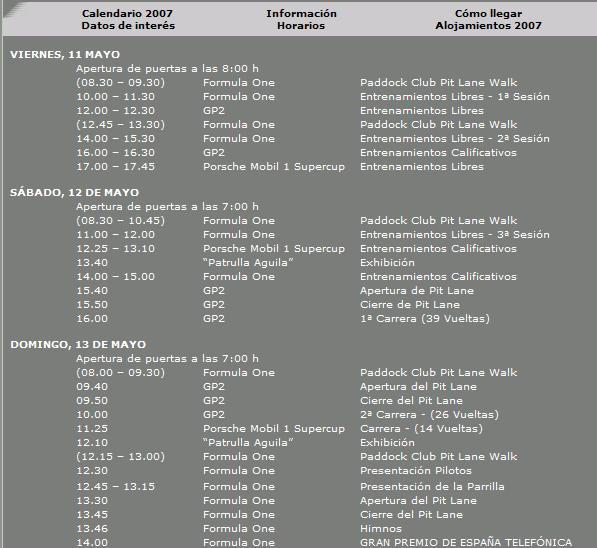Open the Horarios link
The height and width of the screenshot is (548, 597).
(x=301, y=26)
